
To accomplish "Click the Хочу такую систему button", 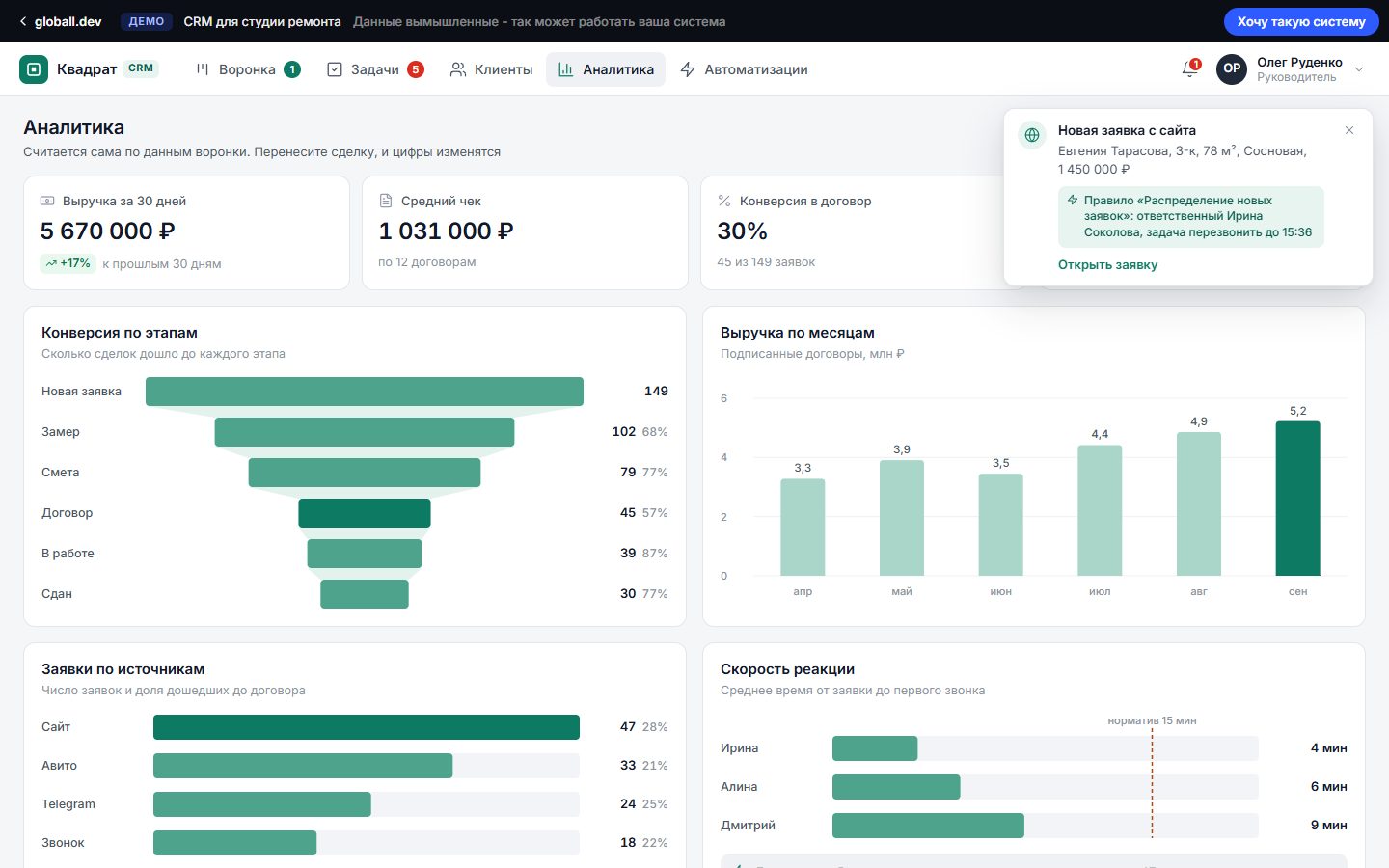I will [x=1301, y=21].
